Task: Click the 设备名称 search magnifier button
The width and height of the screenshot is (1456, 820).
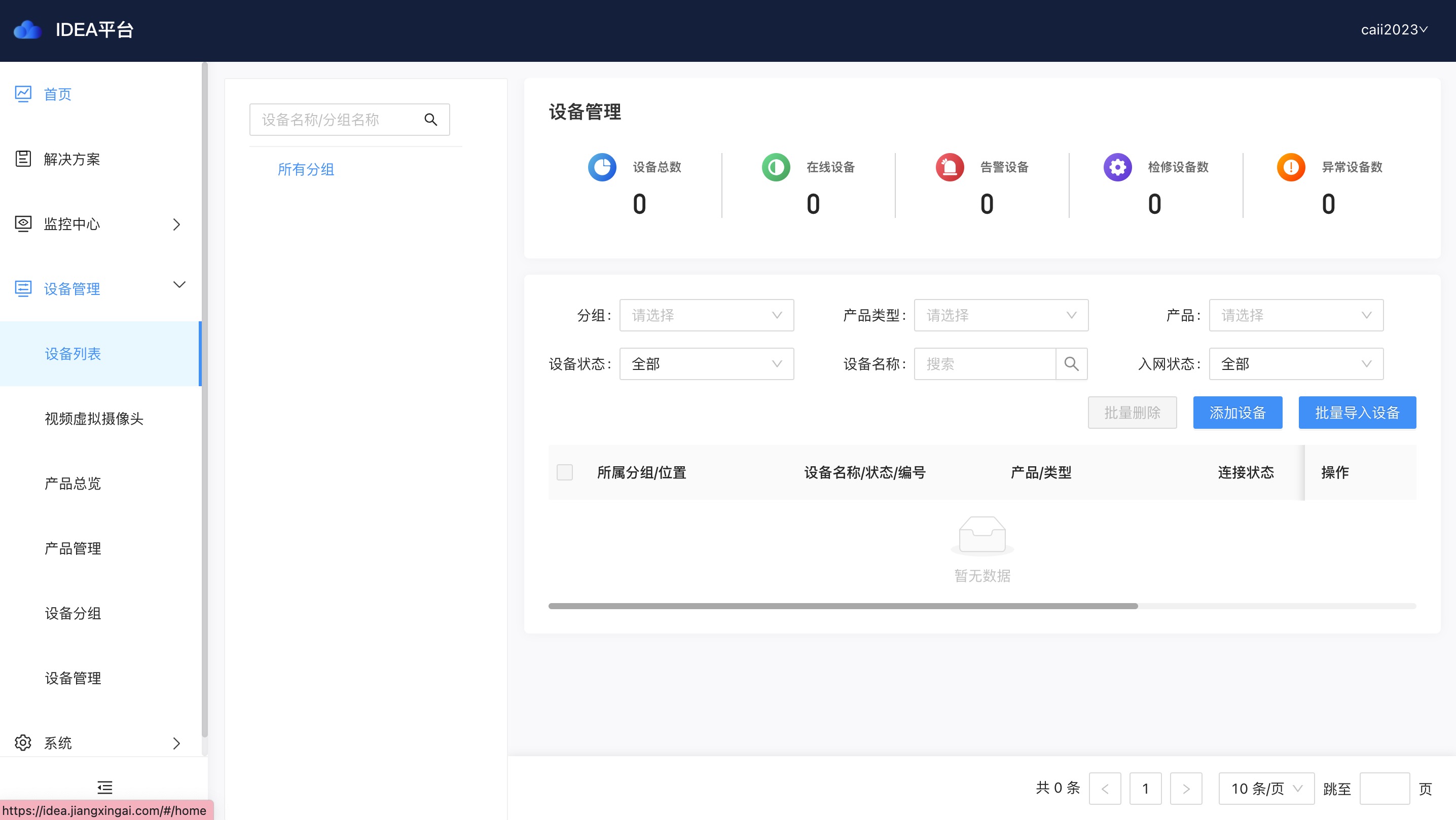Action: pyautogui.click(x=1072, y=364)
